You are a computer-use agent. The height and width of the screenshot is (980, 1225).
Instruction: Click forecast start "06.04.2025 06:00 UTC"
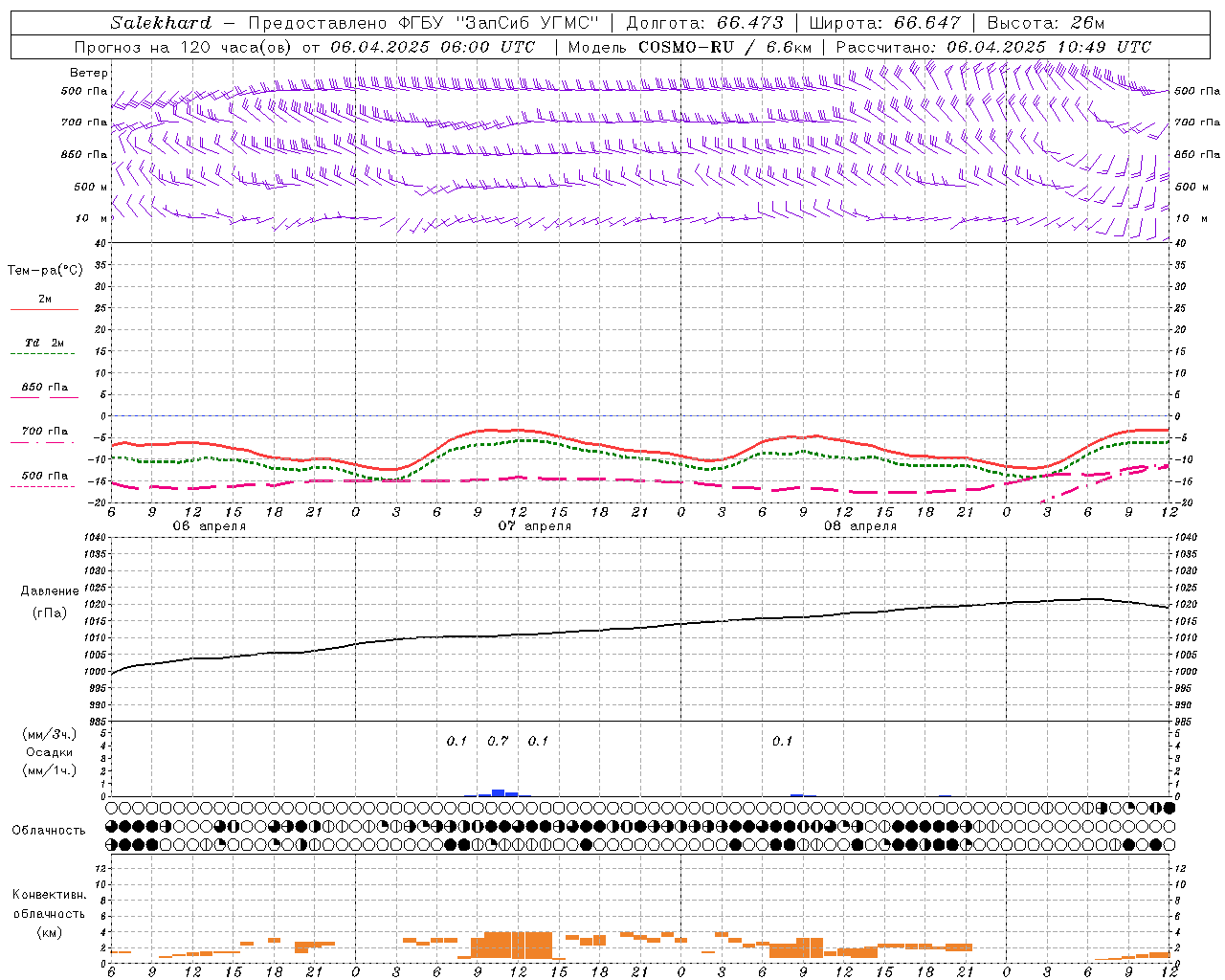click(x=433, y=47)
